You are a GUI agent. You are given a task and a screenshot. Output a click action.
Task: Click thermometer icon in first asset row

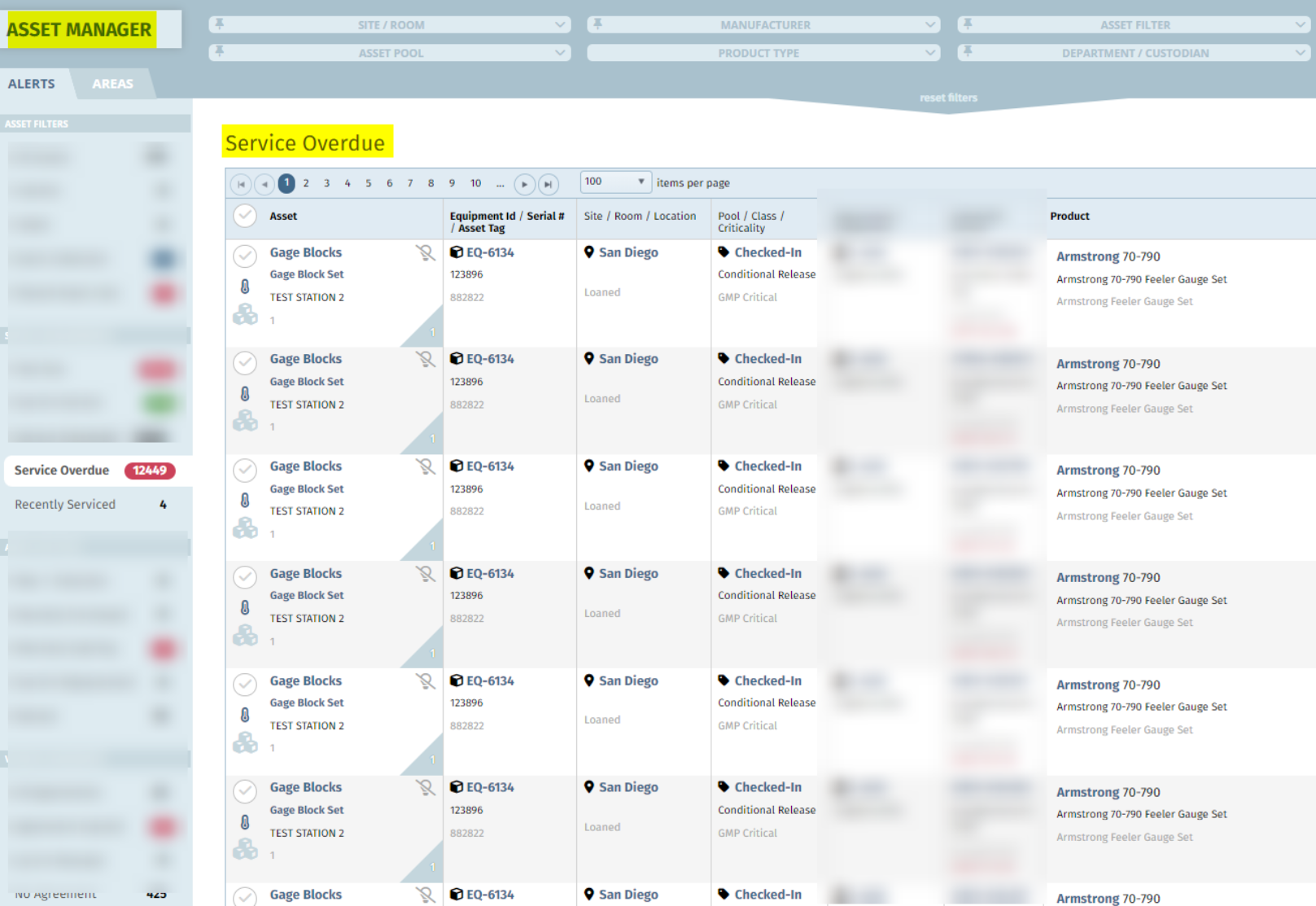pos(245,287)
